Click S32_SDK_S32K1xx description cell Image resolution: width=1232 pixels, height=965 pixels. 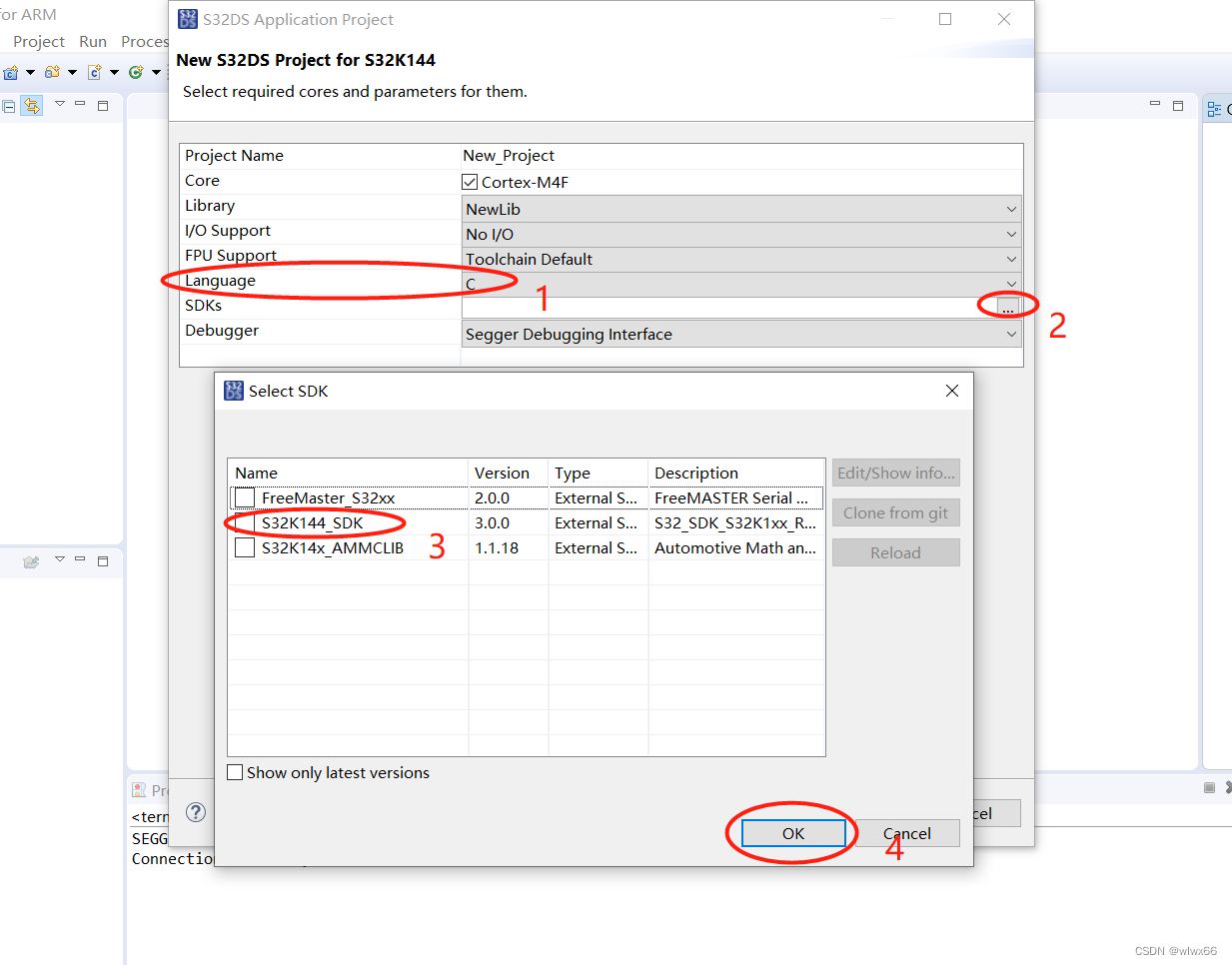click(x=737, y=522)
